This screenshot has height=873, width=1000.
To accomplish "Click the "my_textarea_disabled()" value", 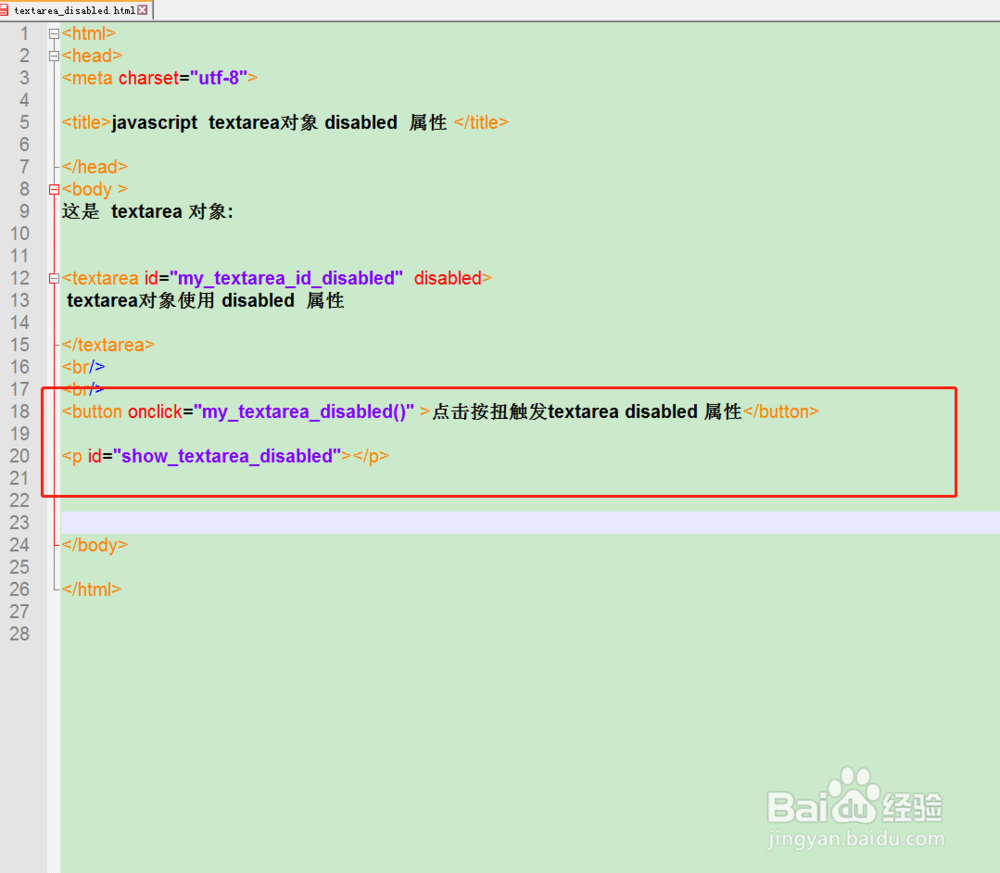I will click(x=304, y=411).
